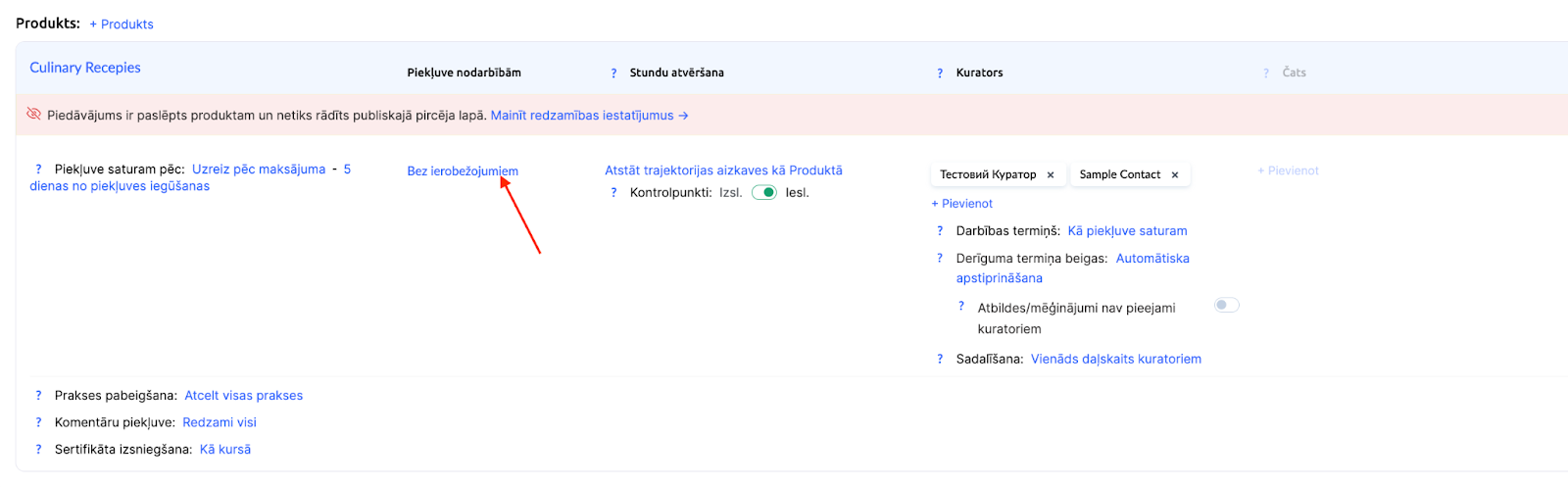The image size is (1568, 487).
Task: Click help icon beside Sadalīšana
Action: click(x=940, y=360)
